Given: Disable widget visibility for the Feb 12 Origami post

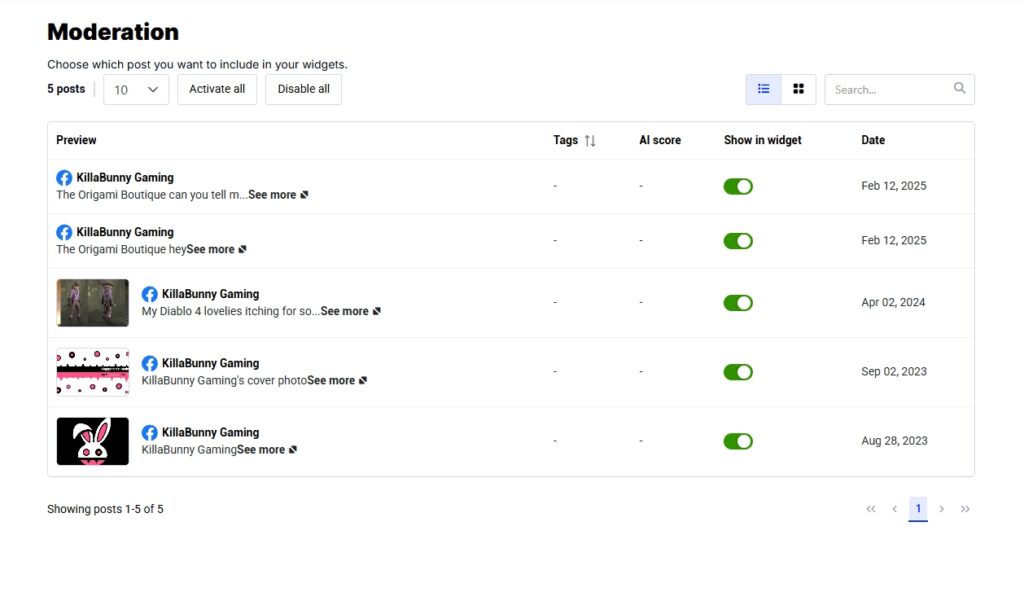Looking at the screenshot, I should (x=738, y=186).
